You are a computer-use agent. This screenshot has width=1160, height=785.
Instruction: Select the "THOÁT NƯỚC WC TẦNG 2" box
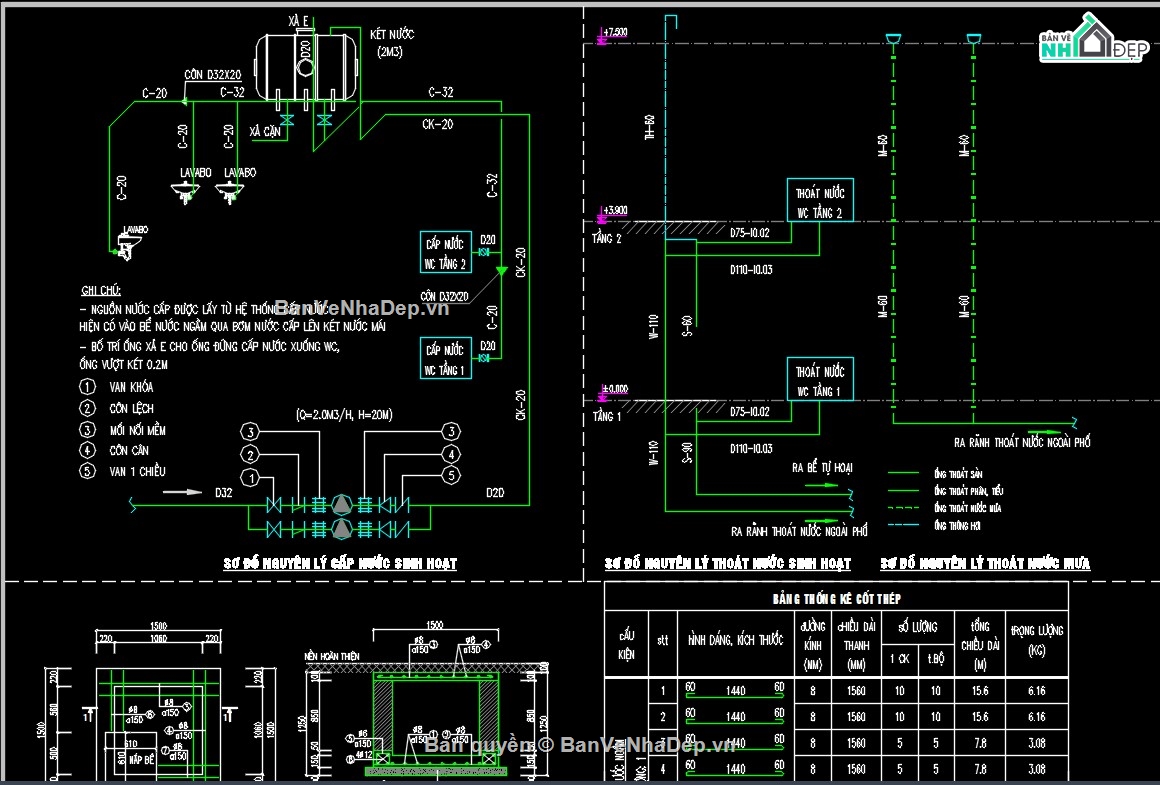[x=820, y=201]
